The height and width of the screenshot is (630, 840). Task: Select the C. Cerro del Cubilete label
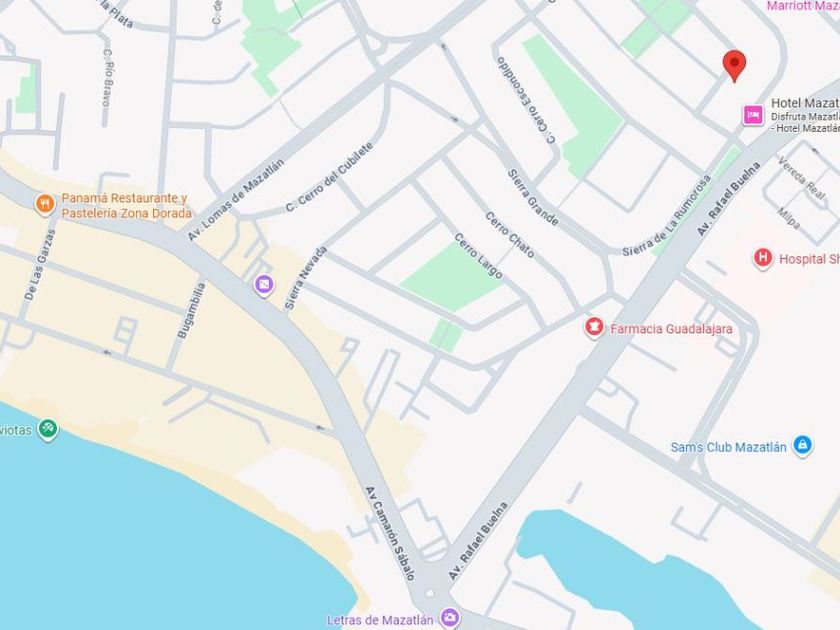pyautogui.click(x=329, y=176)
